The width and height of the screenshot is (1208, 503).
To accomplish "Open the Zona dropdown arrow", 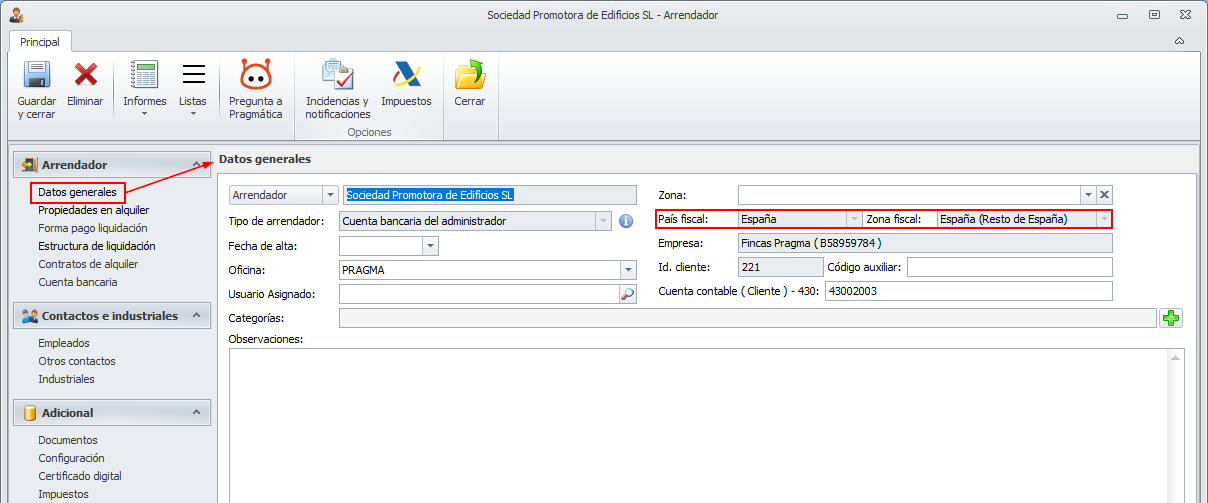I will click(x=1088, y=195).
